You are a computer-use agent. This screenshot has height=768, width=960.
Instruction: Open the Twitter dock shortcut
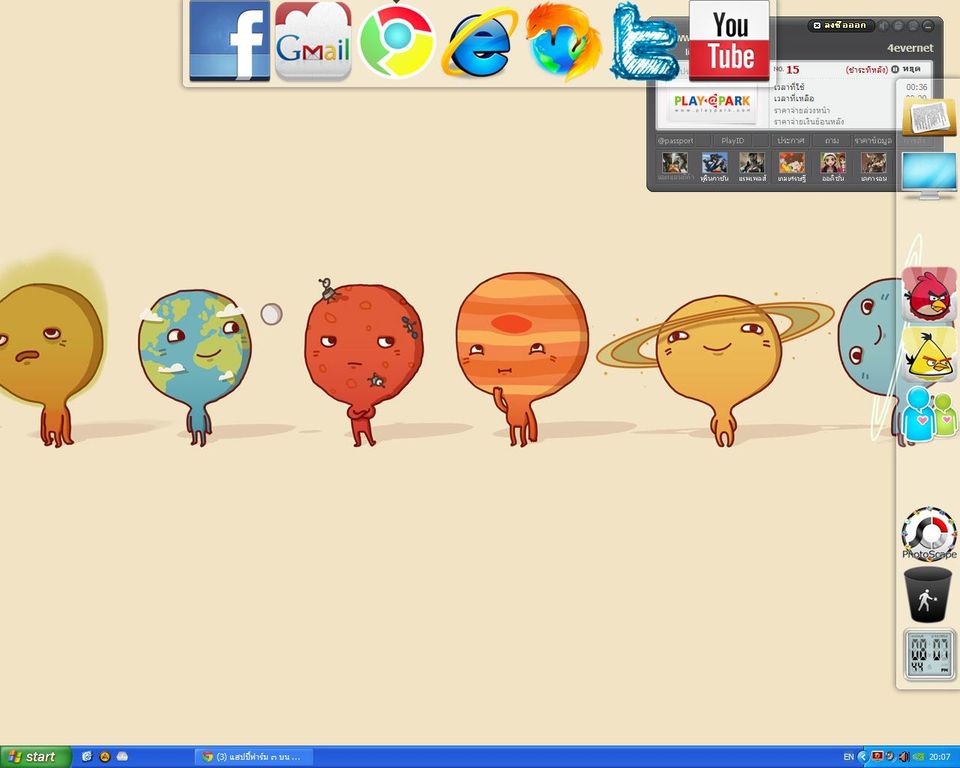pos(645,42)
